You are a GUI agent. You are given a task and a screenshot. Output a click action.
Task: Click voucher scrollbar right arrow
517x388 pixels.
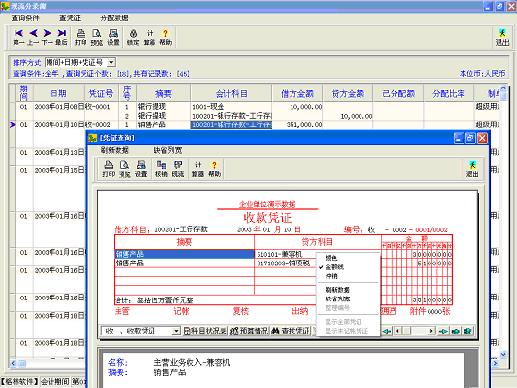click(431, 331)
